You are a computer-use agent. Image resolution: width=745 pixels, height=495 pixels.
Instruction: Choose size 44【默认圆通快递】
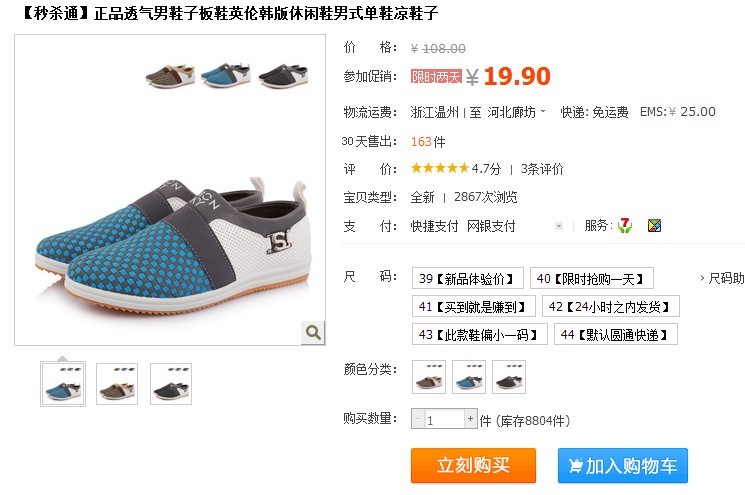click(x=616, y=334)
